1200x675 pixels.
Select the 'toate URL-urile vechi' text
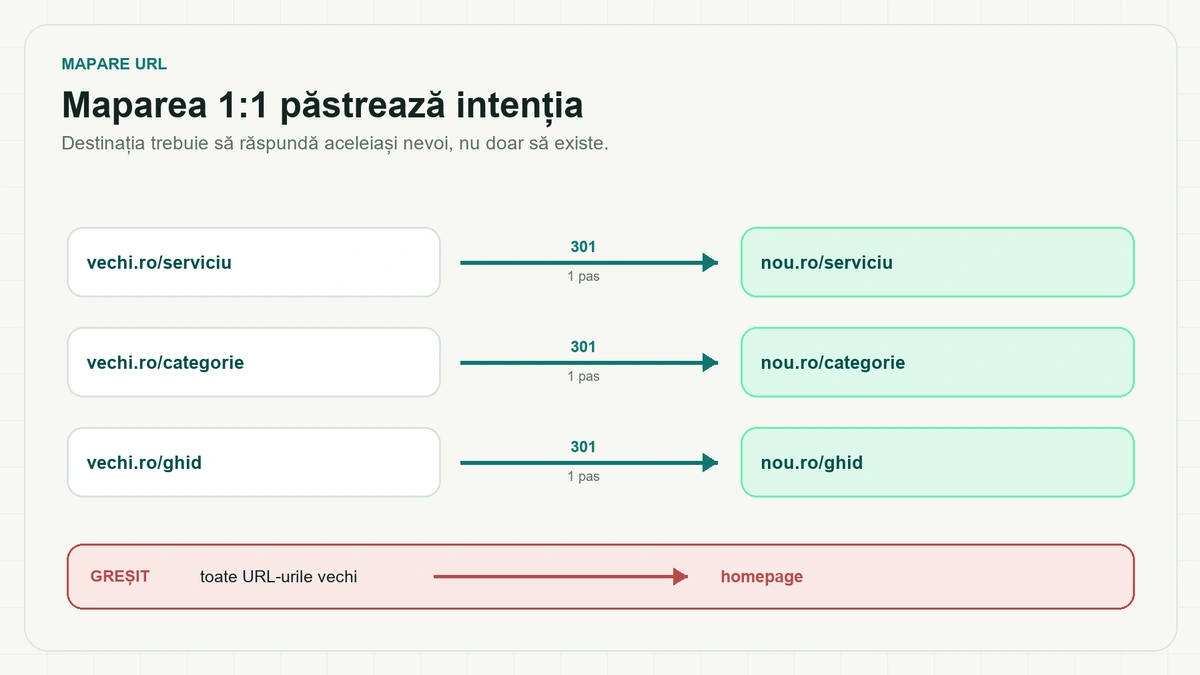coord(278,577)
